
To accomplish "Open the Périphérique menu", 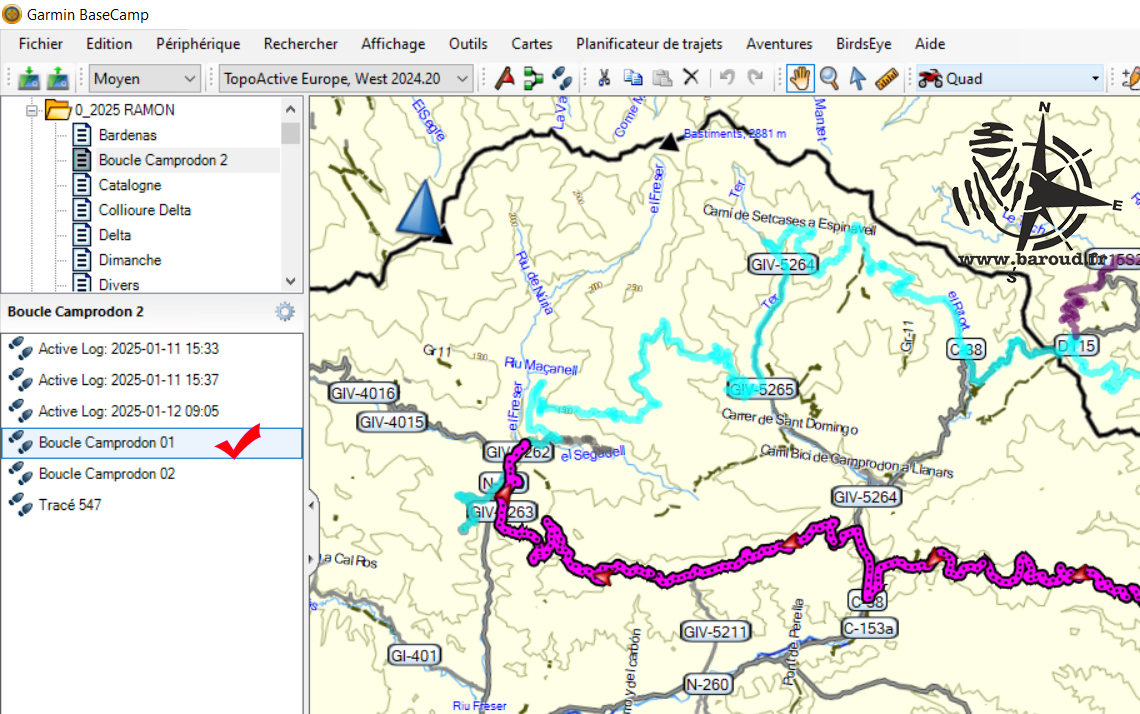I will coord(198,44).
